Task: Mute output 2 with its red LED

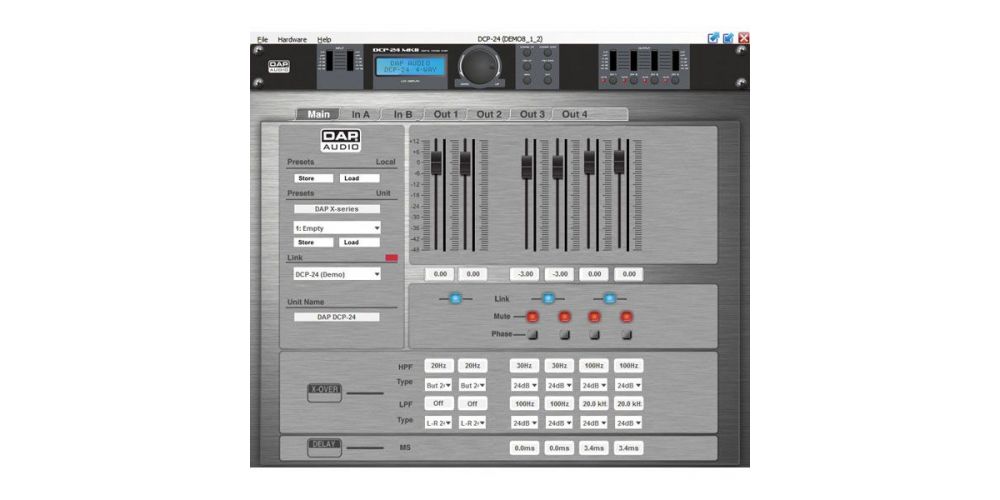Action: pyautogui.click(x=564, y=316)
